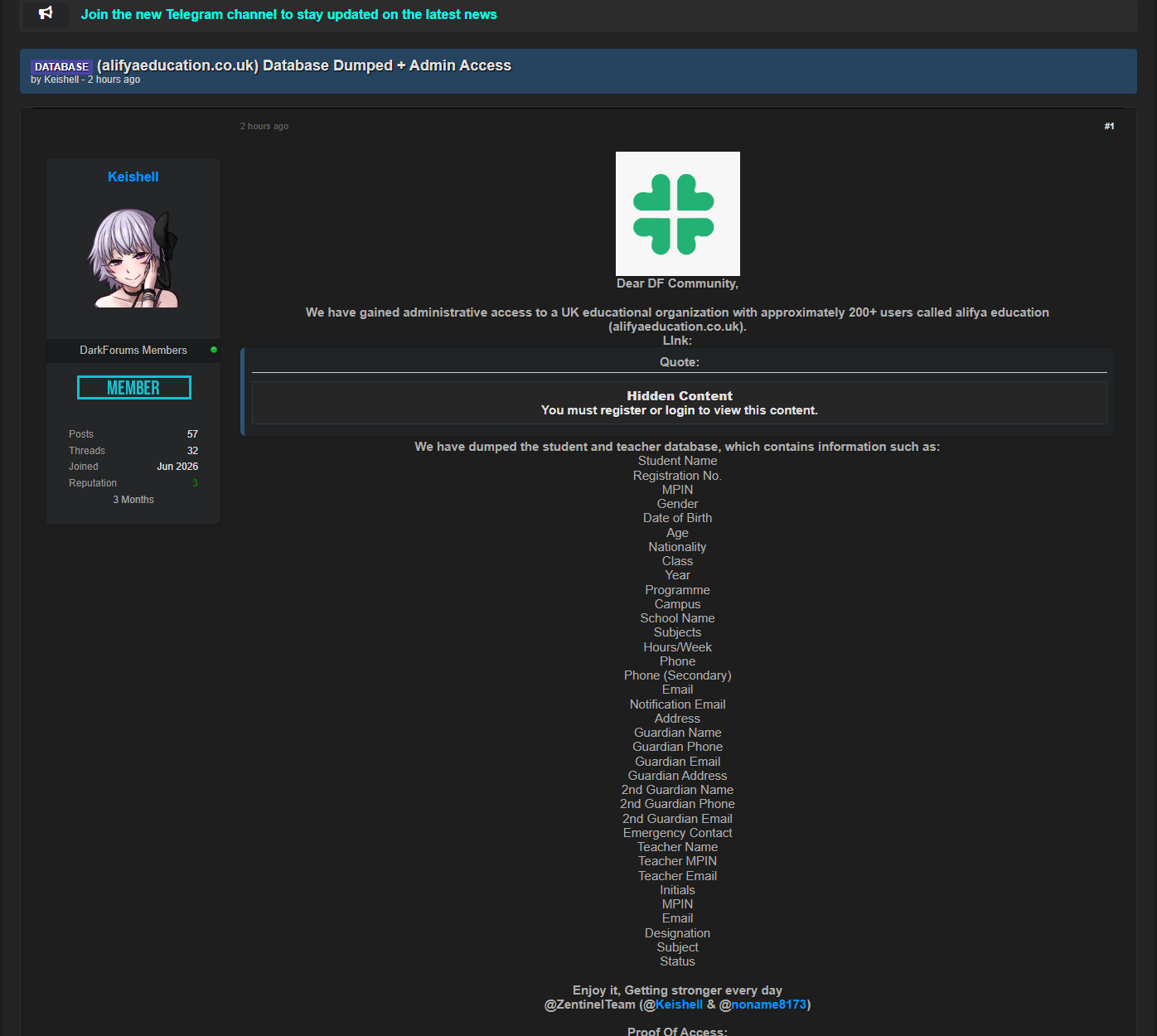The width and height of the screenshot is (1157, 1036).
Task: Click the DATABASE thread prefix tag
Action: (x=61, y=66)
